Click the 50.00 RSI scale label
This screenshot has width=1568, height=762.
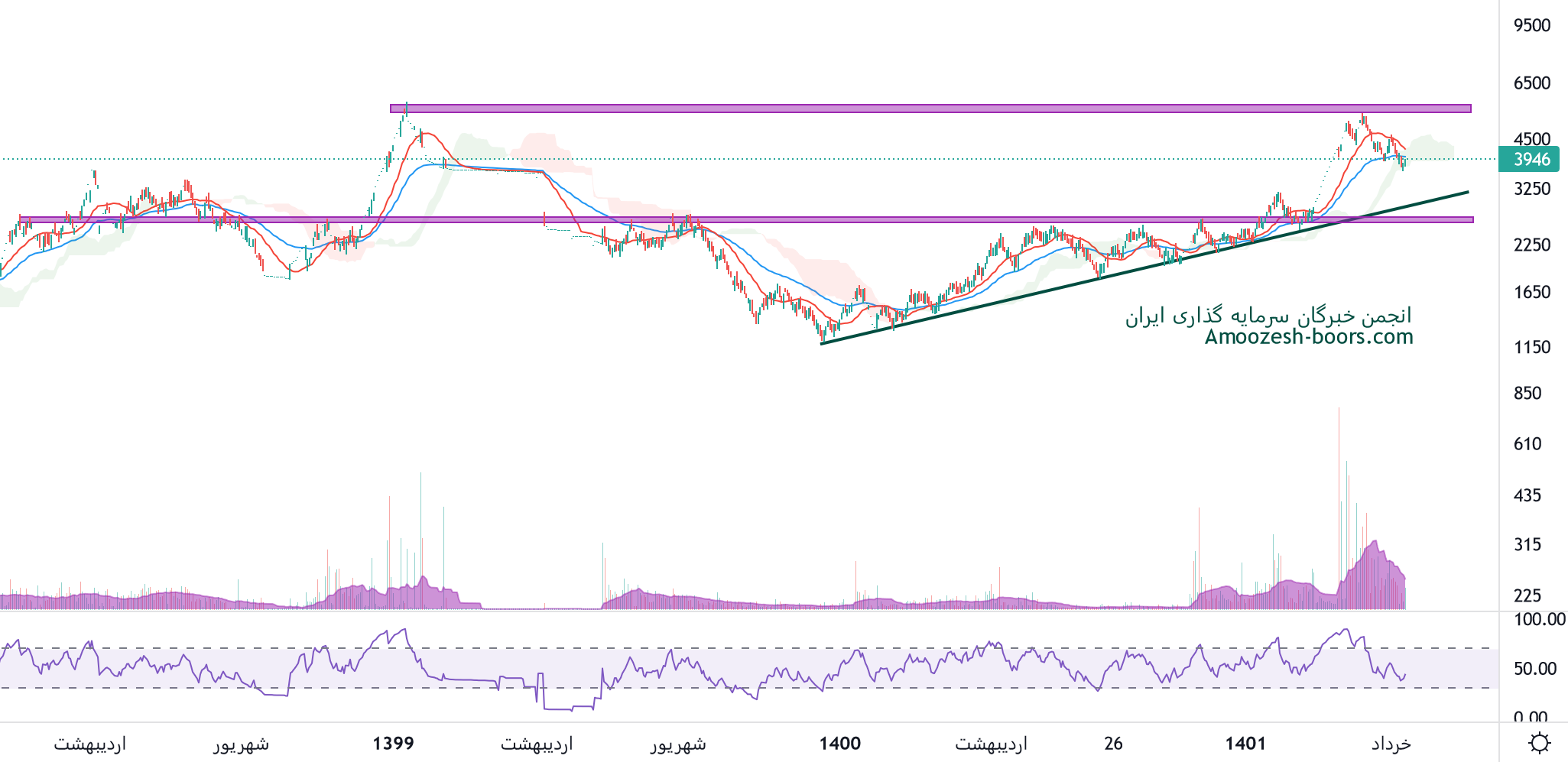click(x=1534, y=669)
